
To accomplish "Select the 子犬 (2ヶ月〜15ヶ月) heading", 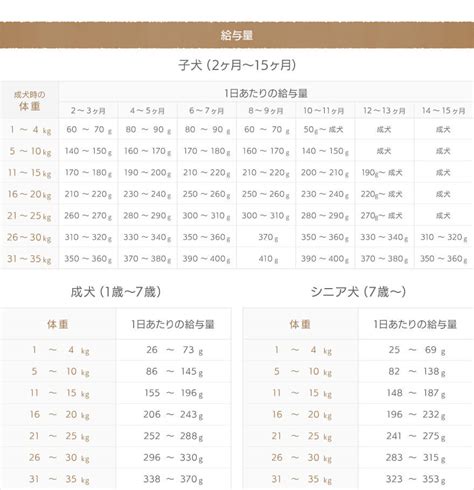I will [237, 65].
